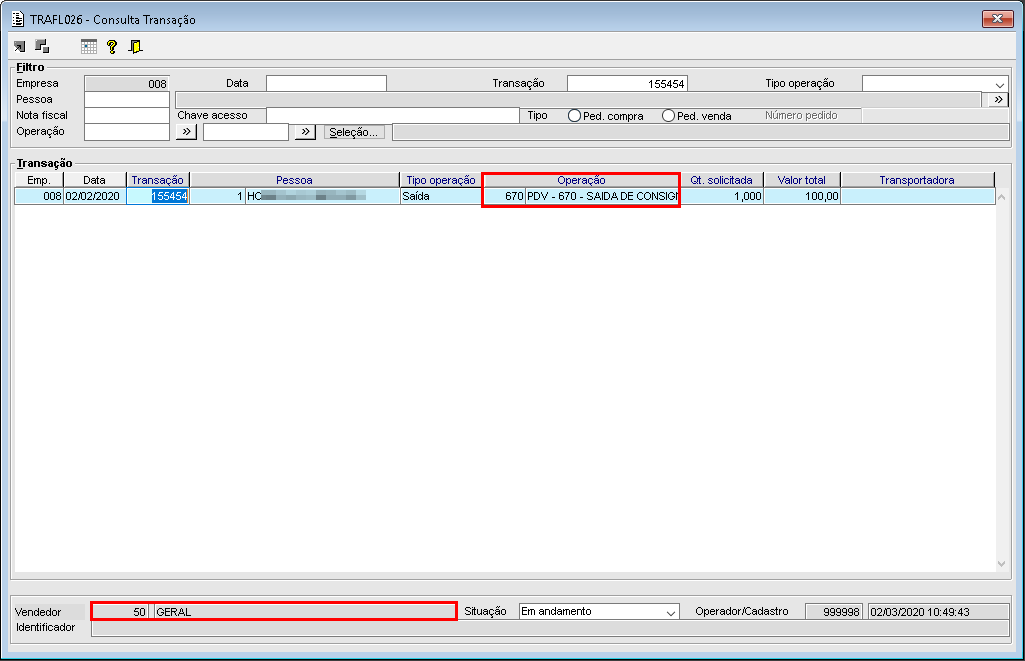This screenshot has width=1025, height=661.
Task: Exit via the yellow door icon
Action: click(135, 46)
